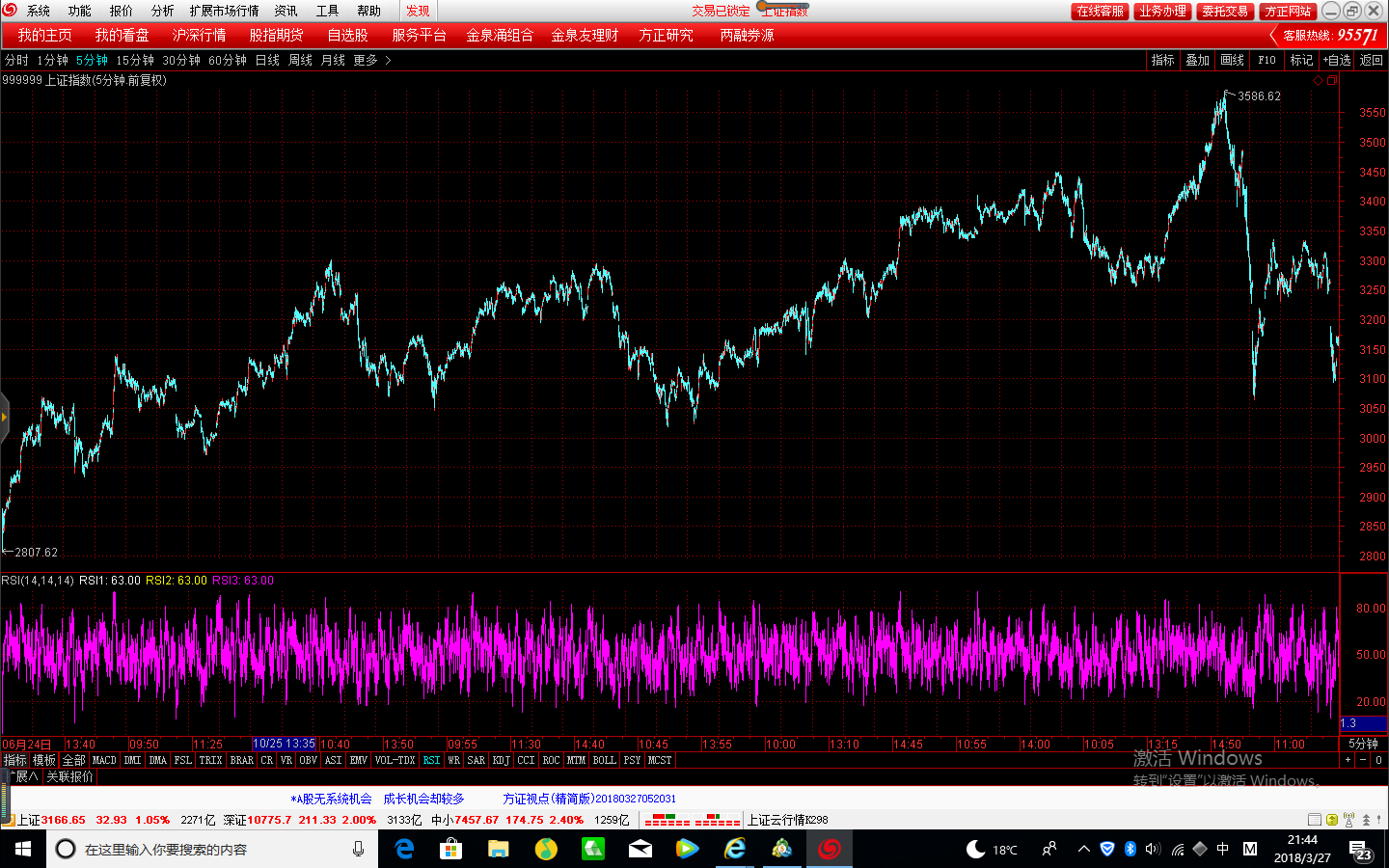Viewport: 1389px width, 868px height.
Task: Show hidden icons in the system tray
Action: pos(1083,849)
